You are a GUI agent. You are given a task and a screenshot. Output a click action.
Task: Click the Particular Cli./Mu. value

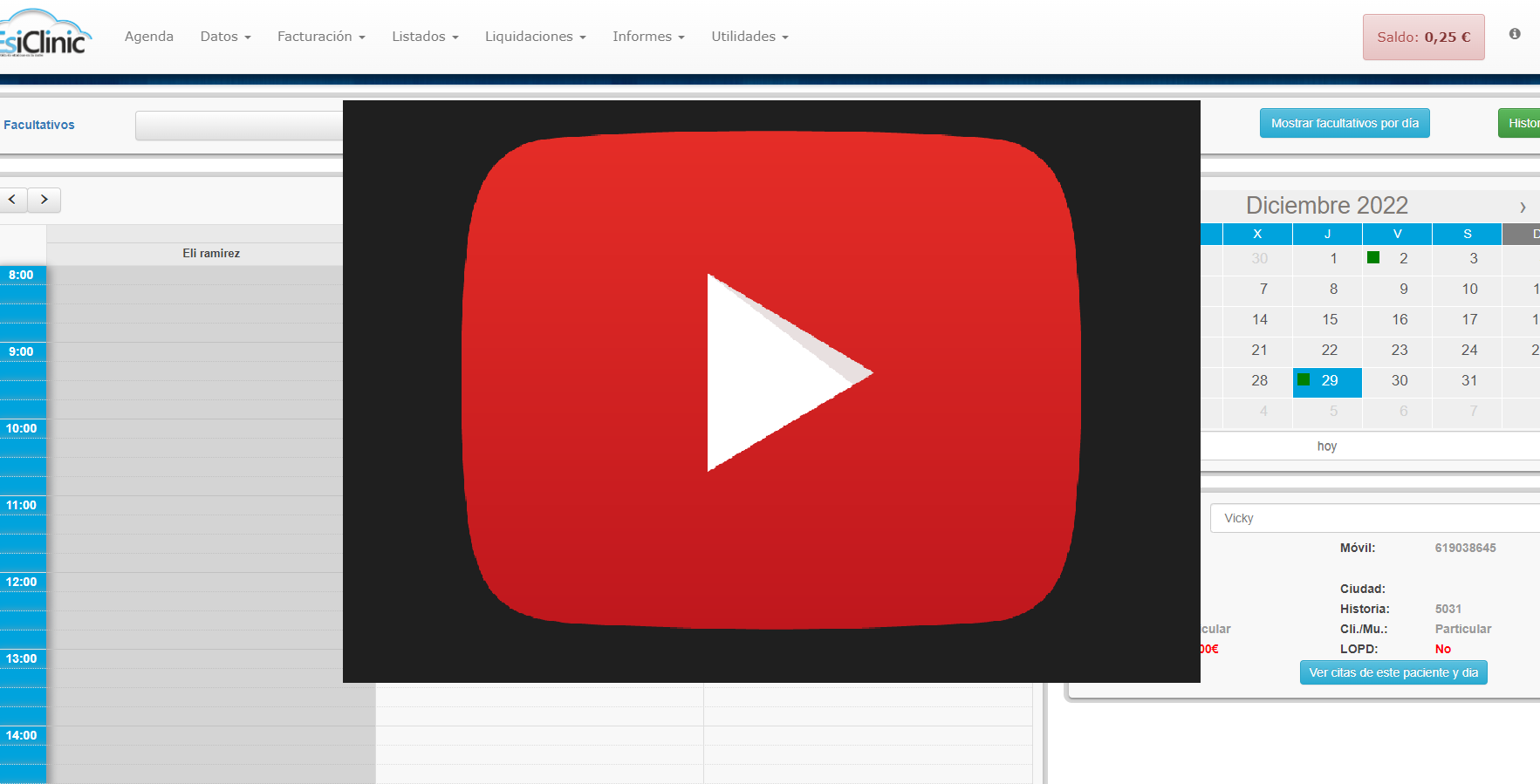pos(1463,629)
